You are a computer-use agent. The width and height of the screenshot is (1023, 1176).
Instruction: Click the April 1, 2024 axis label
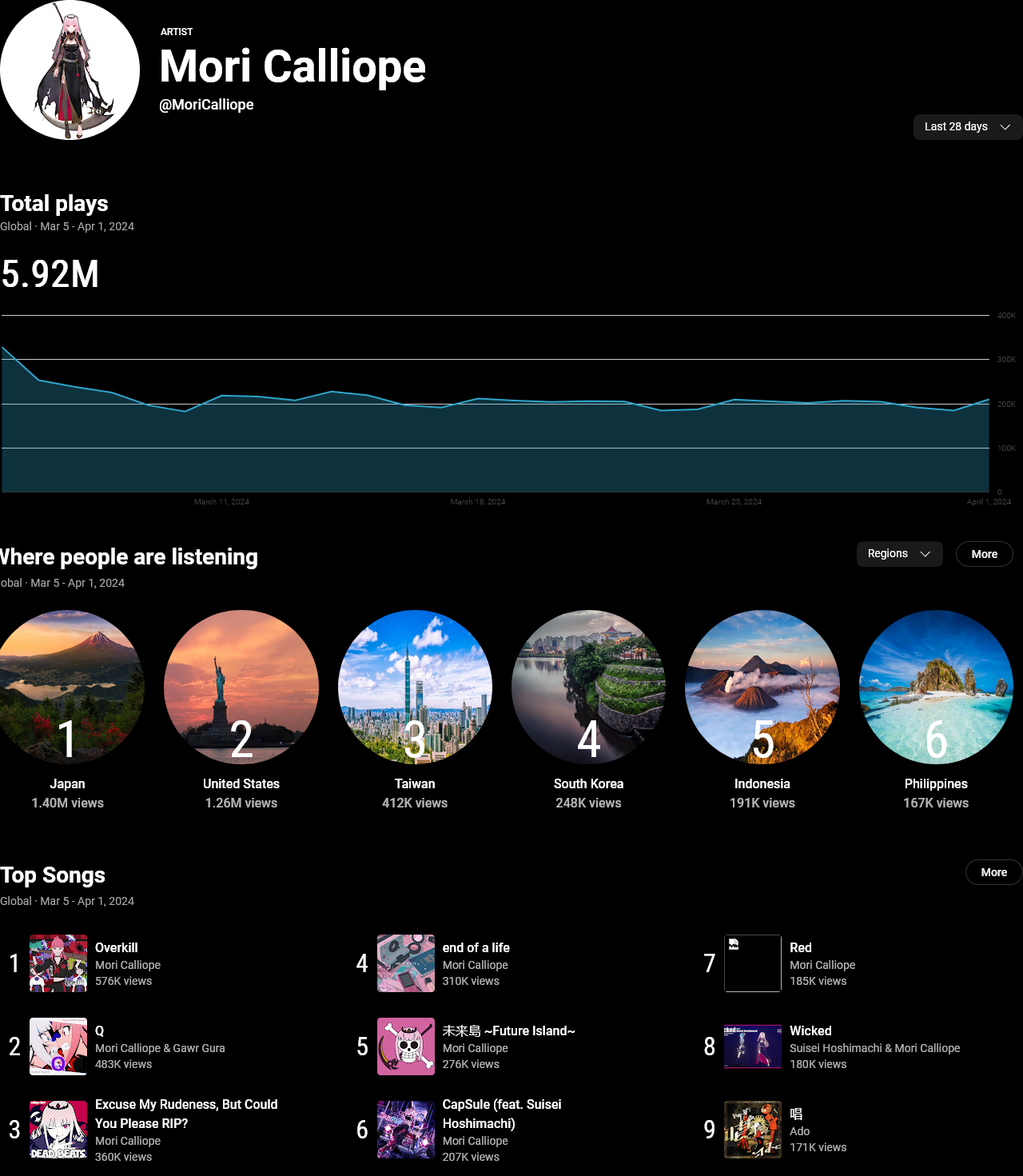pyautogui.click(x=989, y=502)
